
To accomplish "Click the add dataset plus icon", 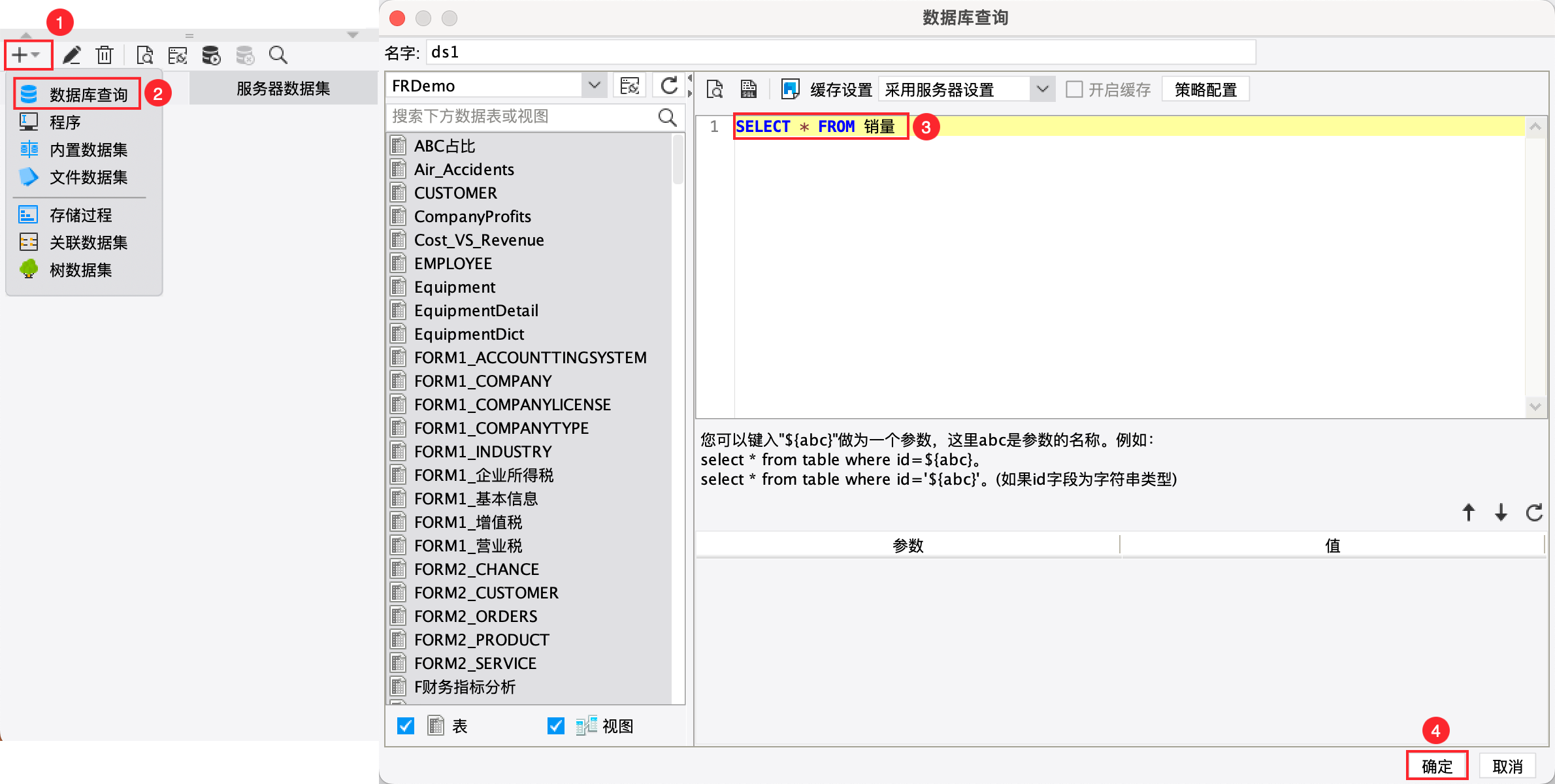I will tap(20, 56).
